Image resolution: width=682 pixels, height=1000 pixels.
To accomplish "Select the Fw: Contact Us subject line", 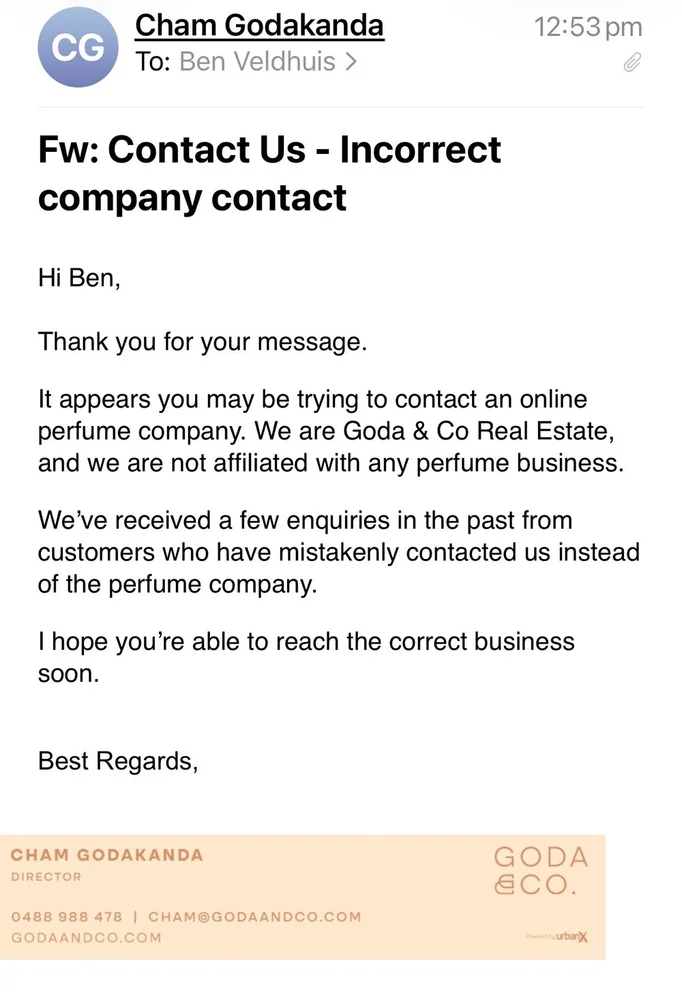I will pos(269,173).
